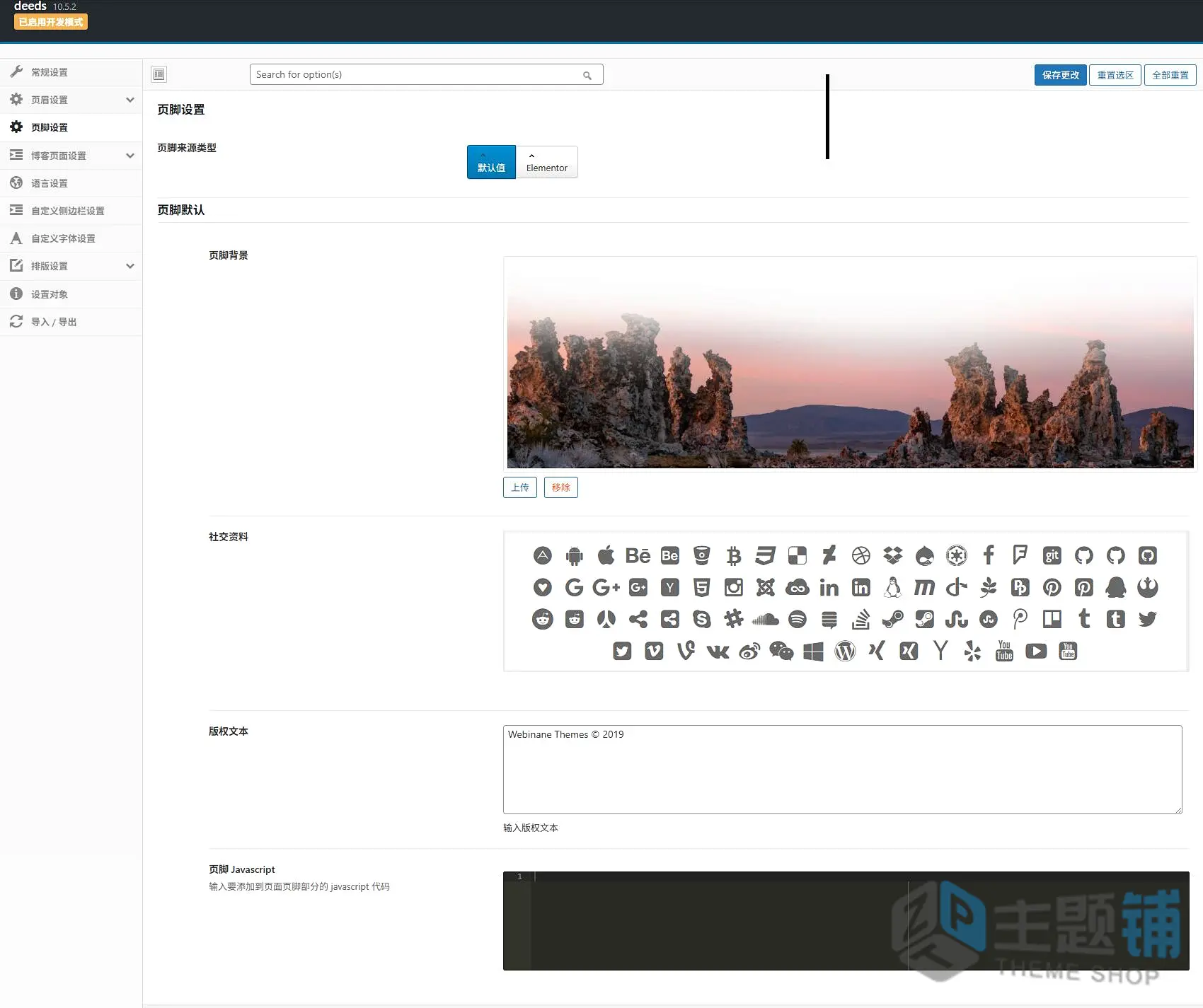Expand the 页眉设置 submenu chevron
1203x1008 pixels.
130,100
